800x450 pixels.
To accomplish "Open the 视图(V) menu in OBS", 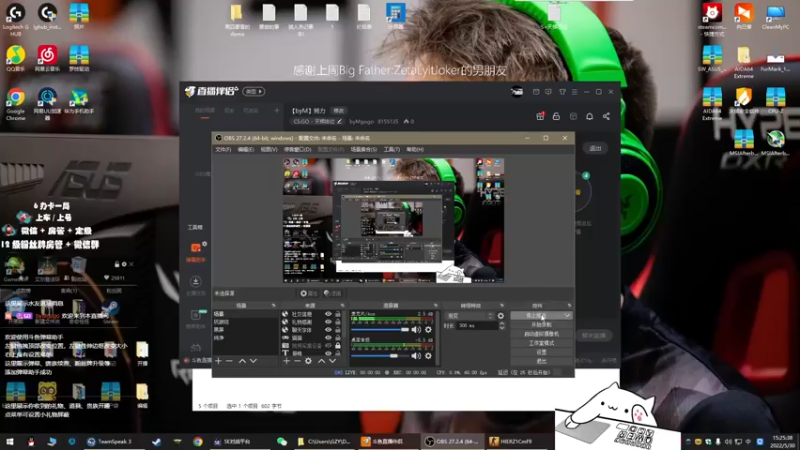I will tap(269, 149).
